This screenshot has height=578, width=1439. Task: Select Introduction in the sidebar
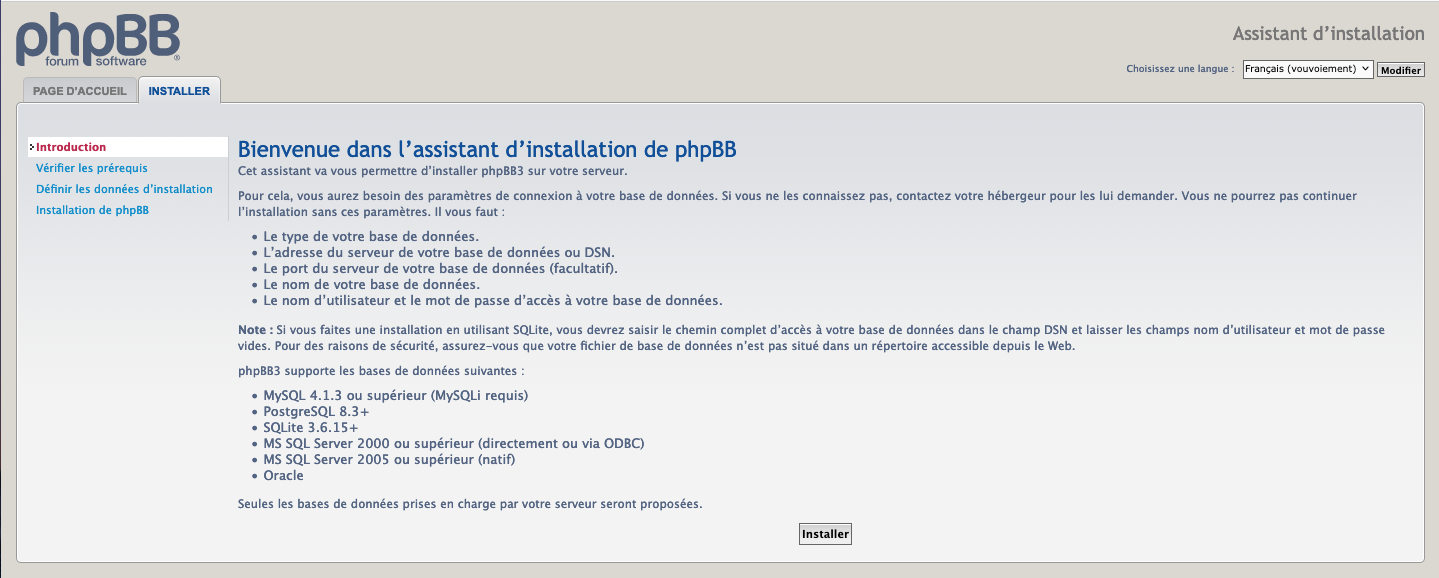click(71, 147)
